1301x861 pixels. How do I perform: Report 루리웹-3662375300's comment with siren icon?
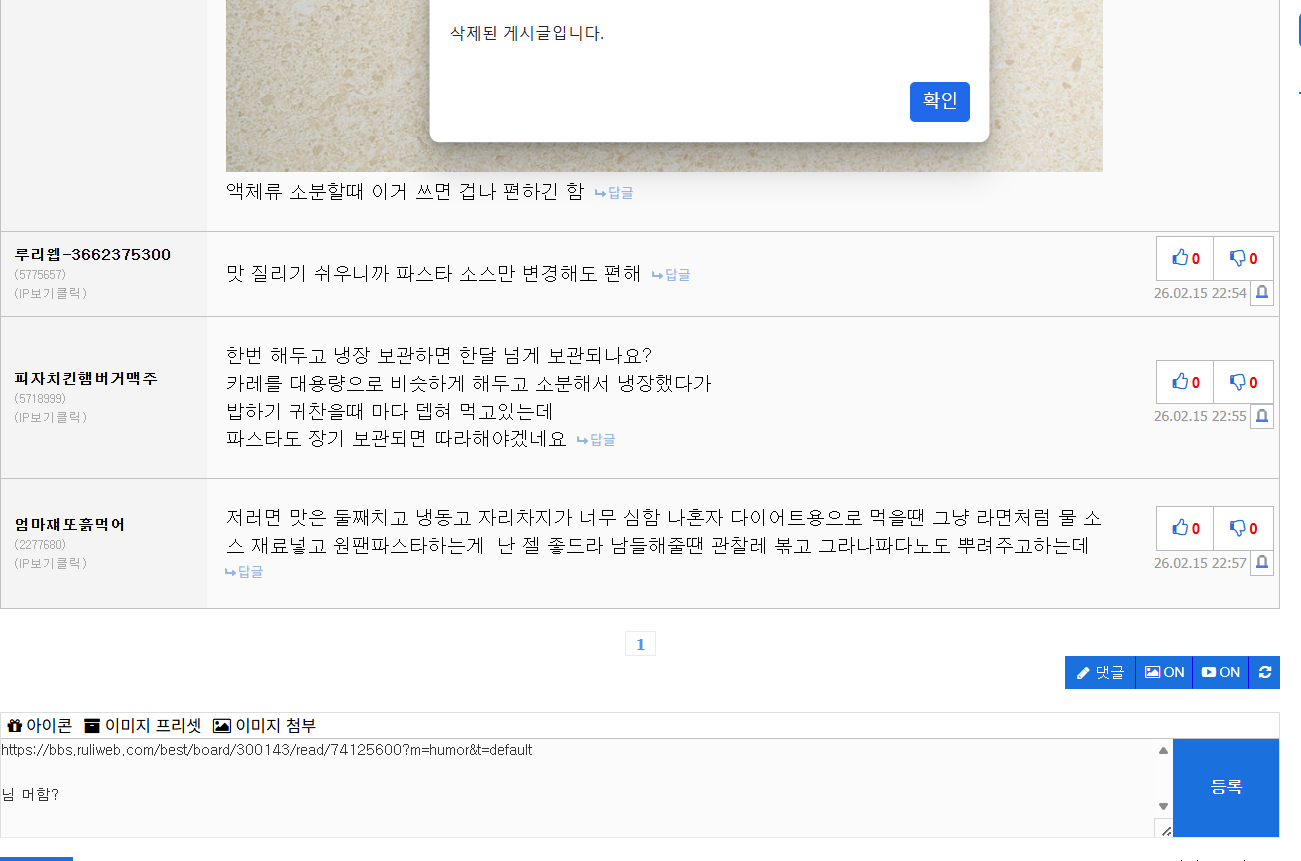[1262, 293]
